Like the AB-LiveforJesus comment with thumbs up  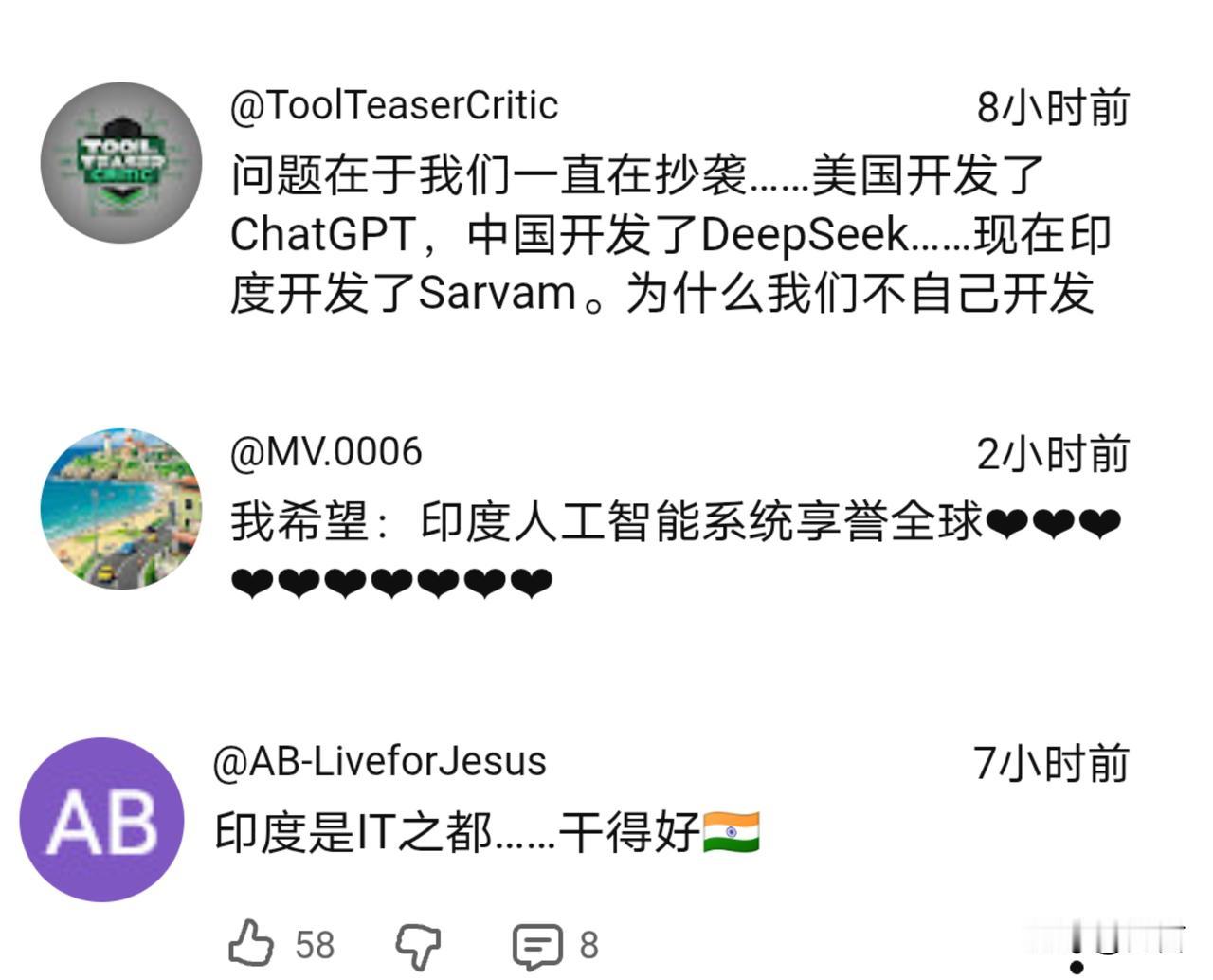251,943
